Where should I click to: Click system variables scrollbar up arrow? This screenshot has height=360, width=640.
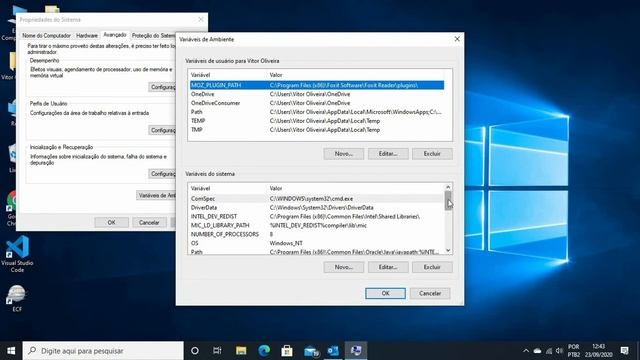point(448,187)
